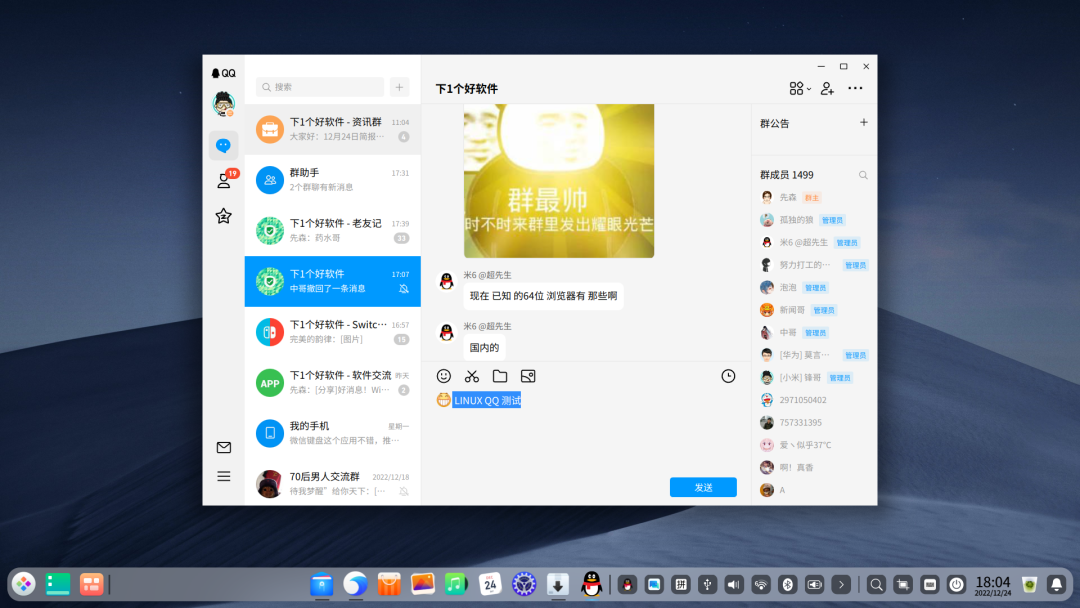This screenshot has width=1080, height=608.
Task: Open the emoji picker in message toolbar
Action: [444, 376]
